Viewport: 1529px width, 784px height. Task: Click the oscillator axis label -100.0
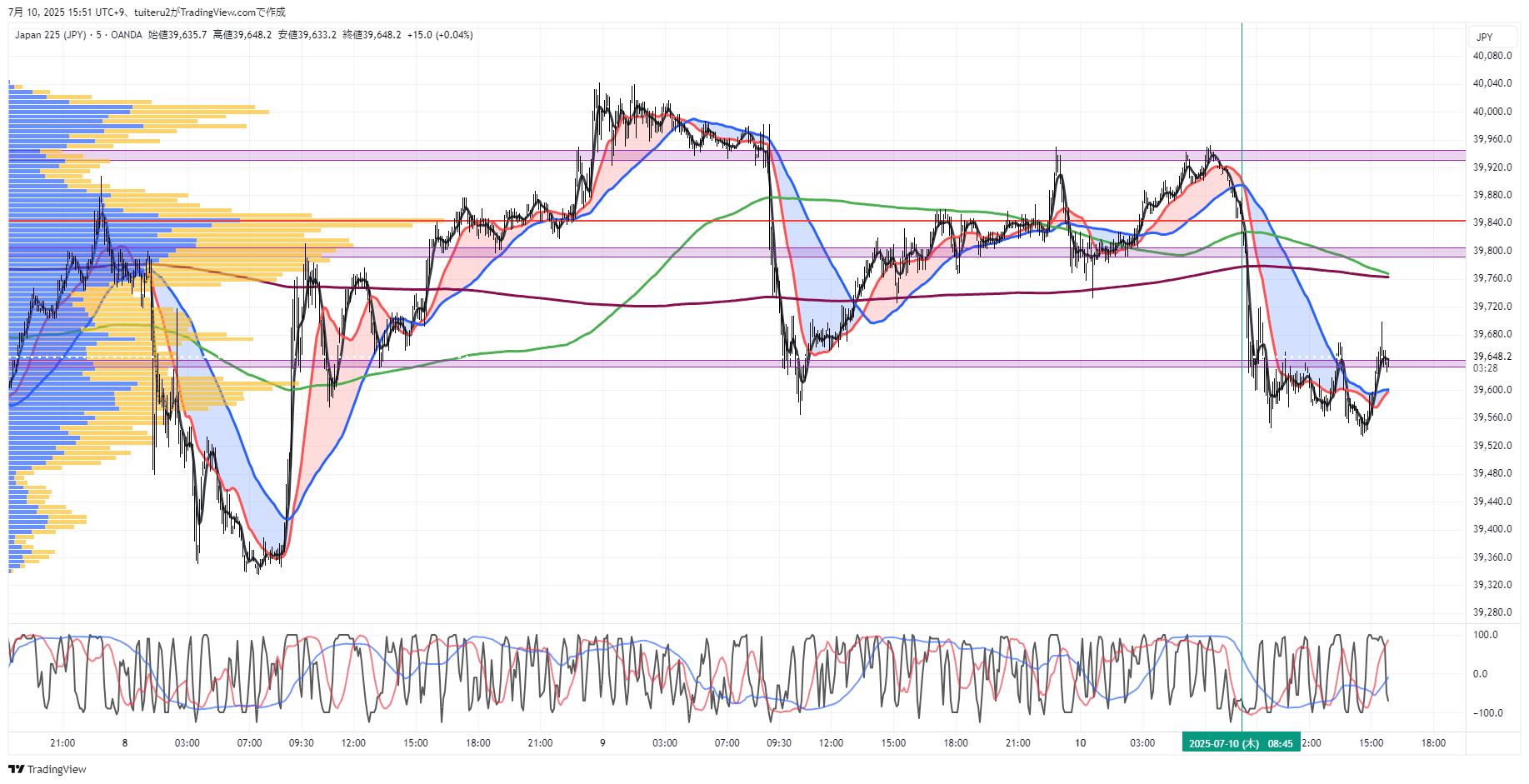[x=1488, y=713]
